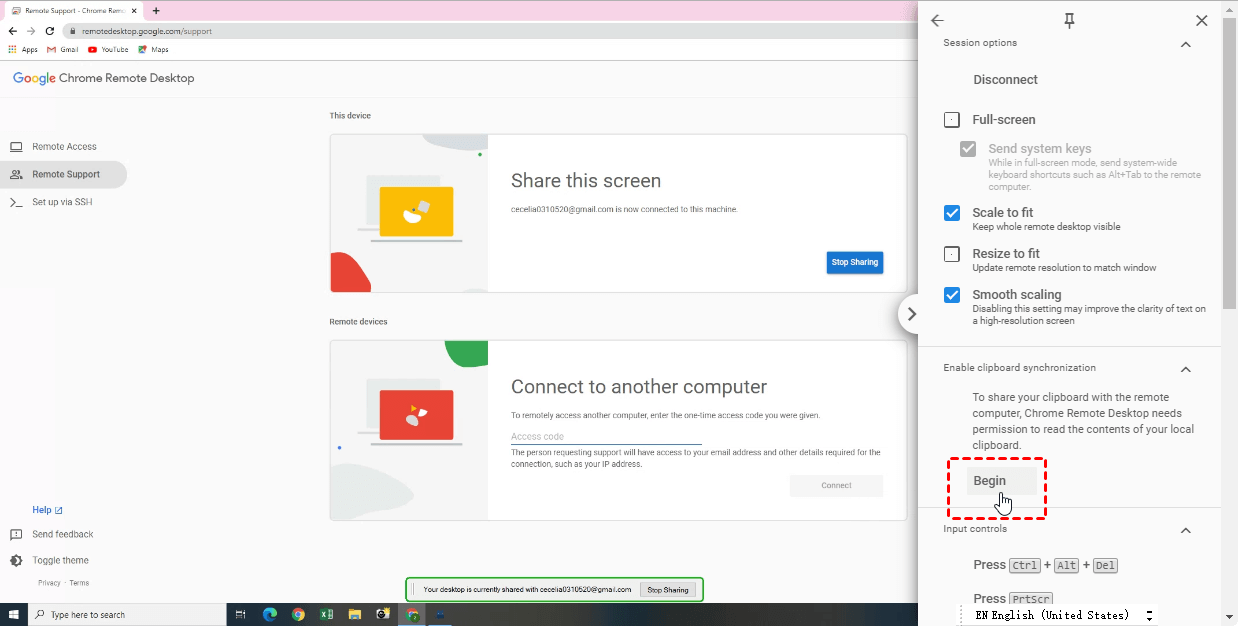This screenshot has width=1238, height=626.
Task: Click the Google Chrome Remote Desktop logo
Action: point(103,78)
